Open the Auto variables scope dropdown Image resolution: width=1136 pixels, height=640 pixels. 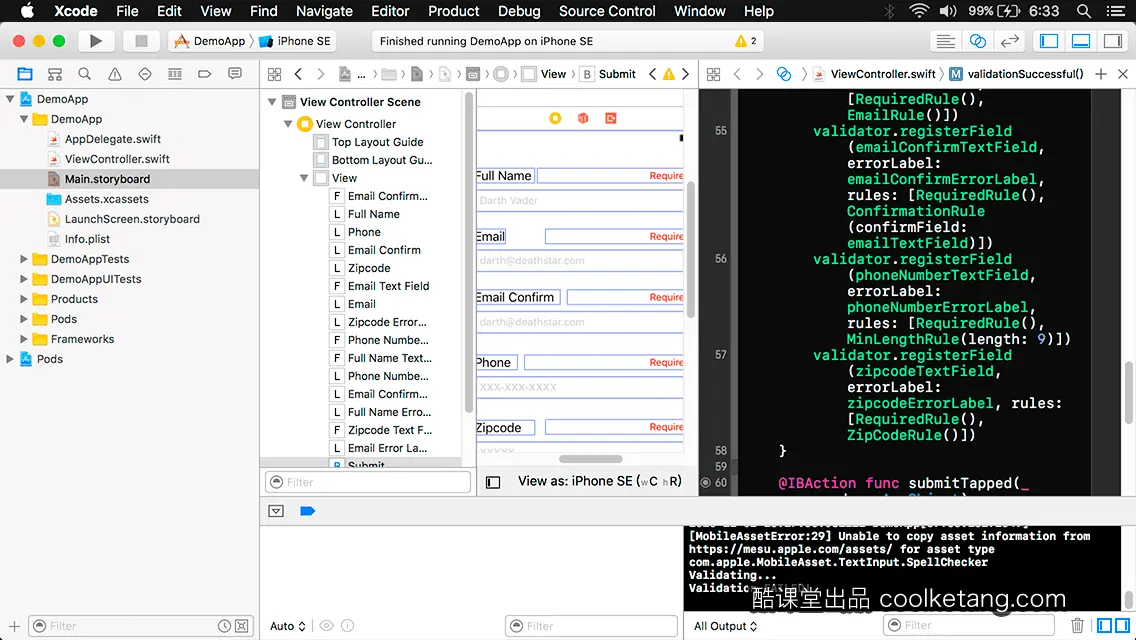288,626
